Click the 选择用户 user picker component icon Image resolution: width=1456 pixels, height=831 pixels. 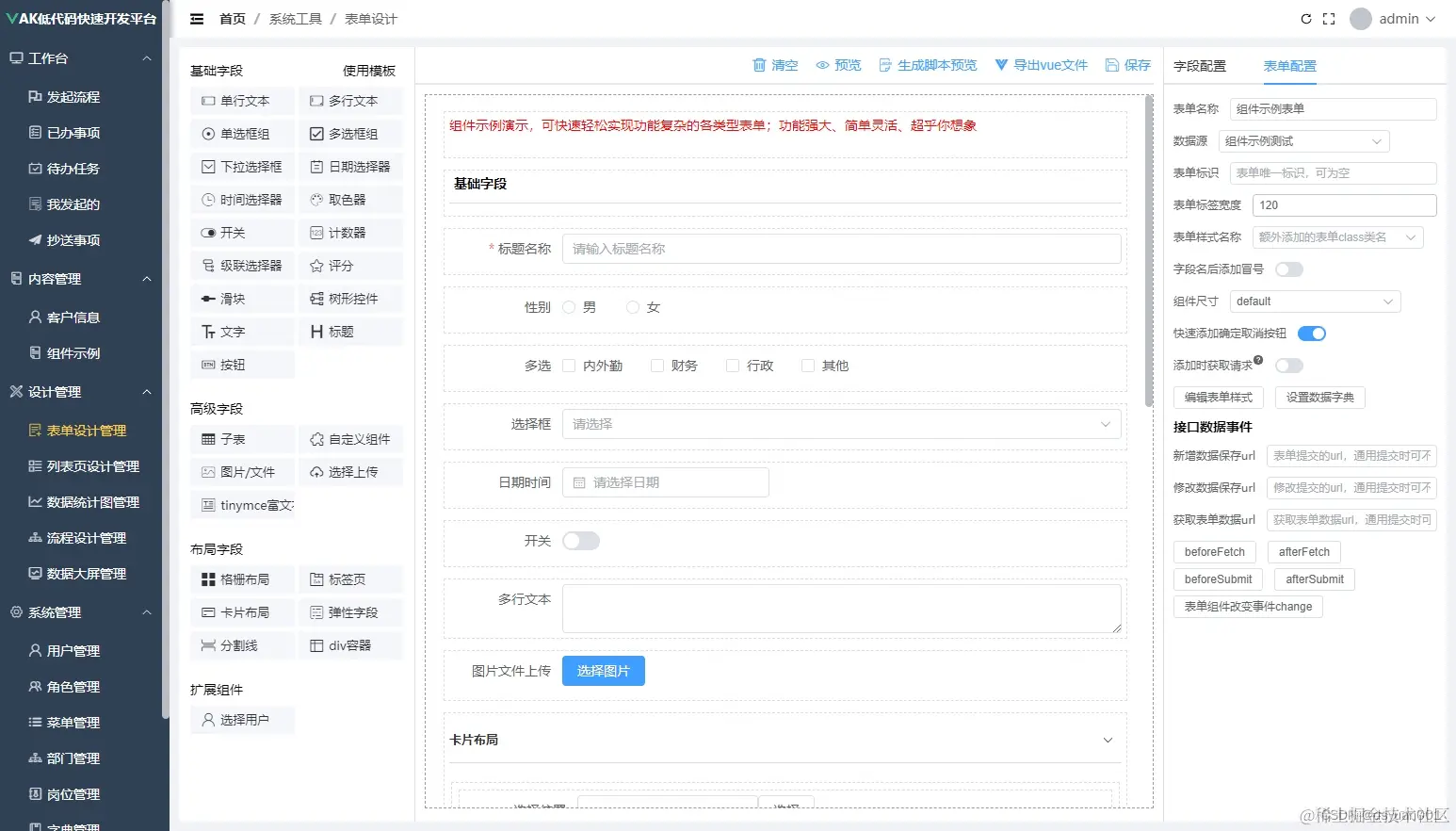242,719
